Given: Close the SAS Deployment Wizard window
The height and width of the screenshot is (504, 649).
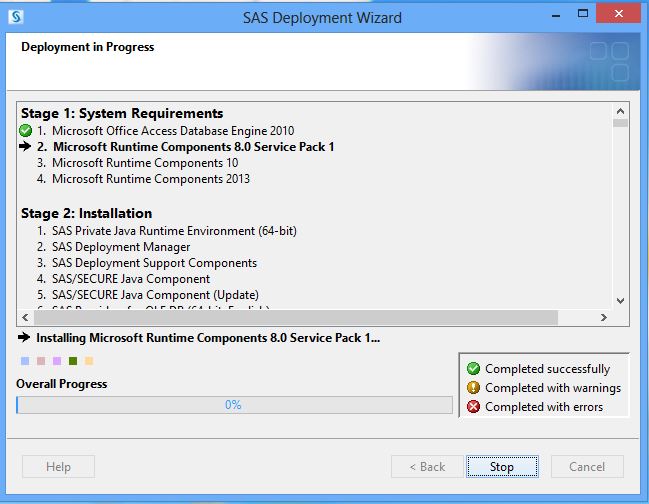Looking at the screenshot, I should [618, 14].
